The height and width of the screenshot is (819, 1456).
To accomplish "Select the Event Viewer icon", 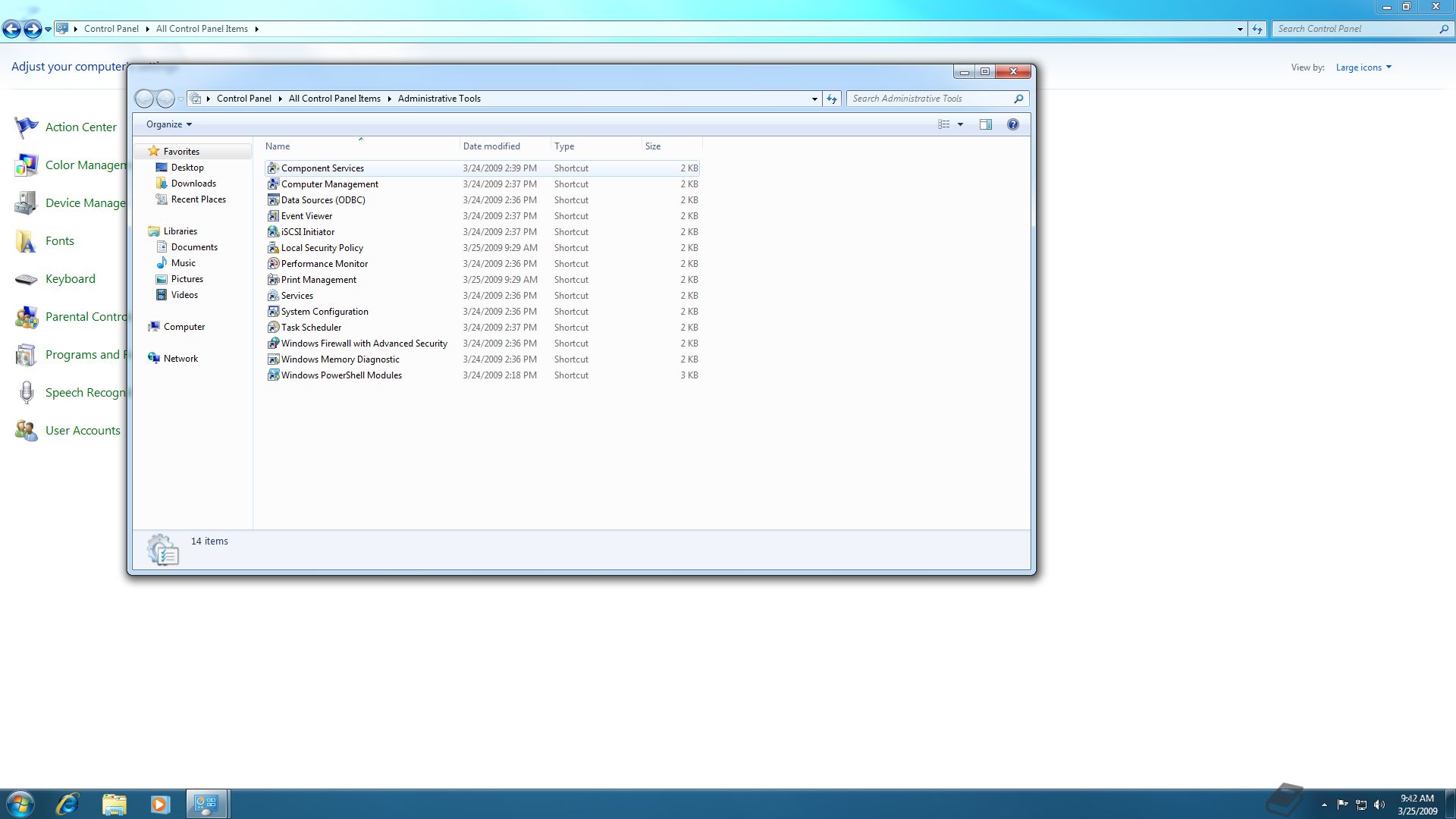I will [273, 216].
